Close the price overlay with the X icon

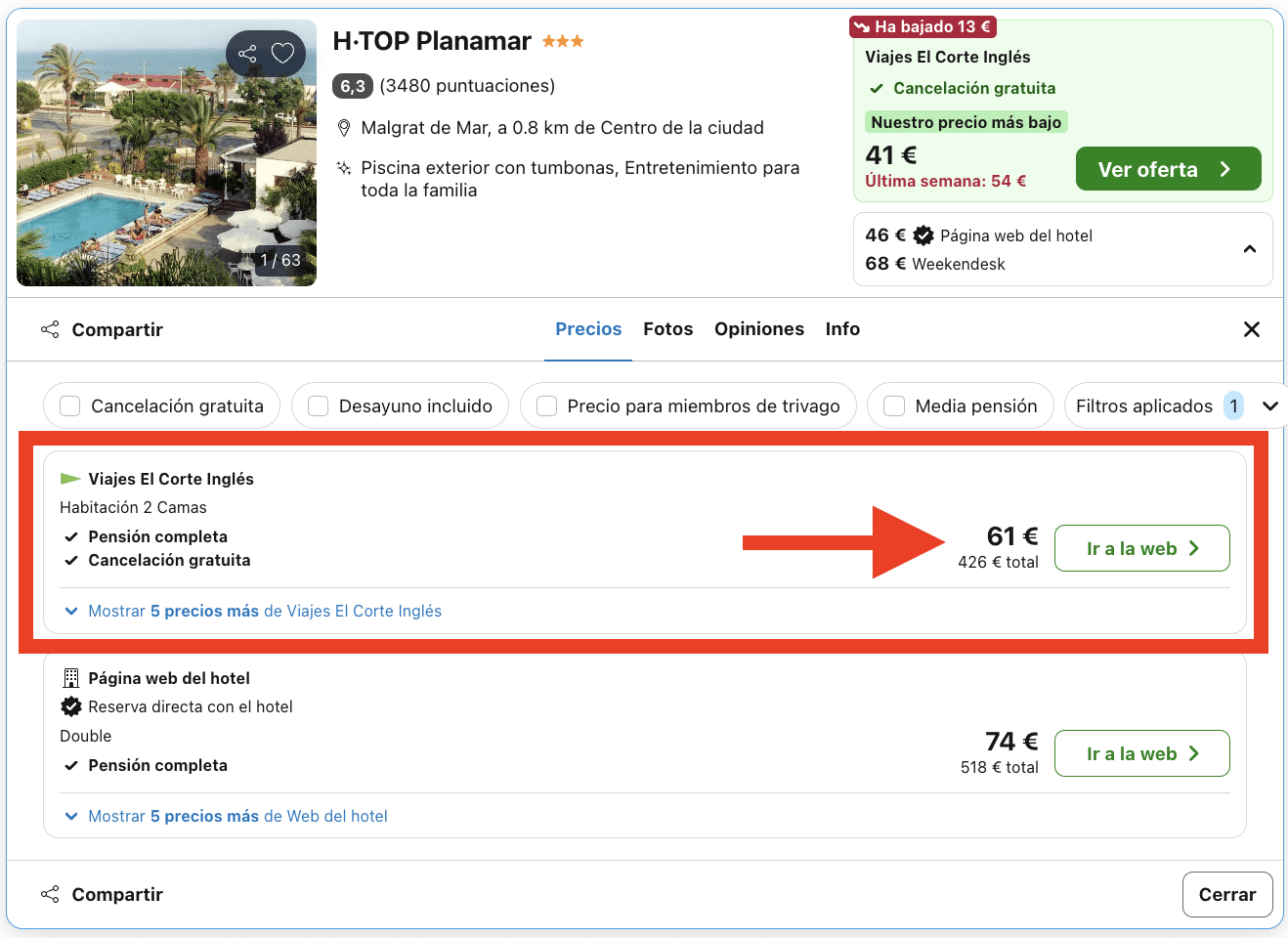[1252, 329]
